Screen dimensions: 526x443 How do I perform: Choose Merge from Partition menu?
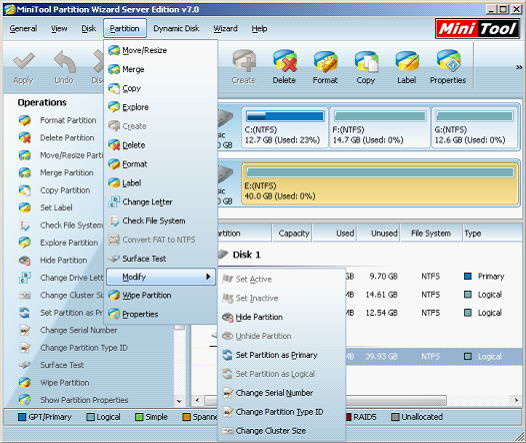click(161, 69)
